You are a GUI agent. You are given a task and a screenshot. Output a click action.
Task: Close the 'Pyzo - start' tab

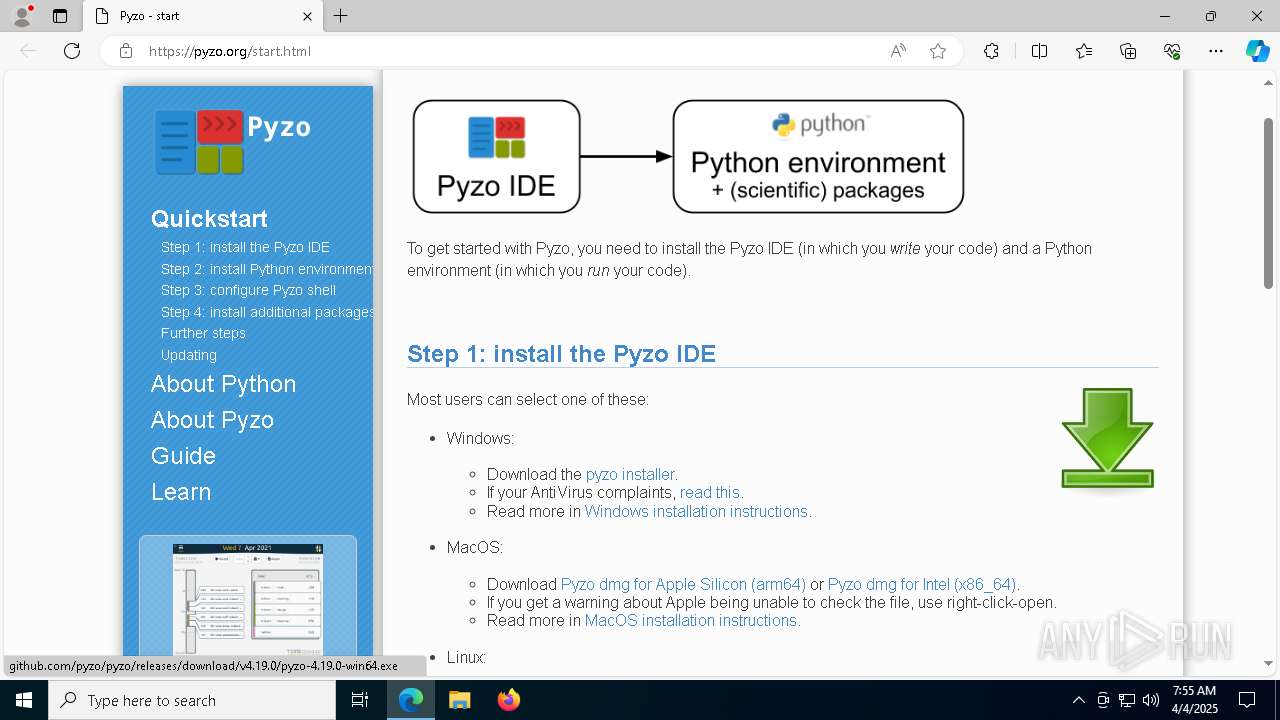(307, 16)
